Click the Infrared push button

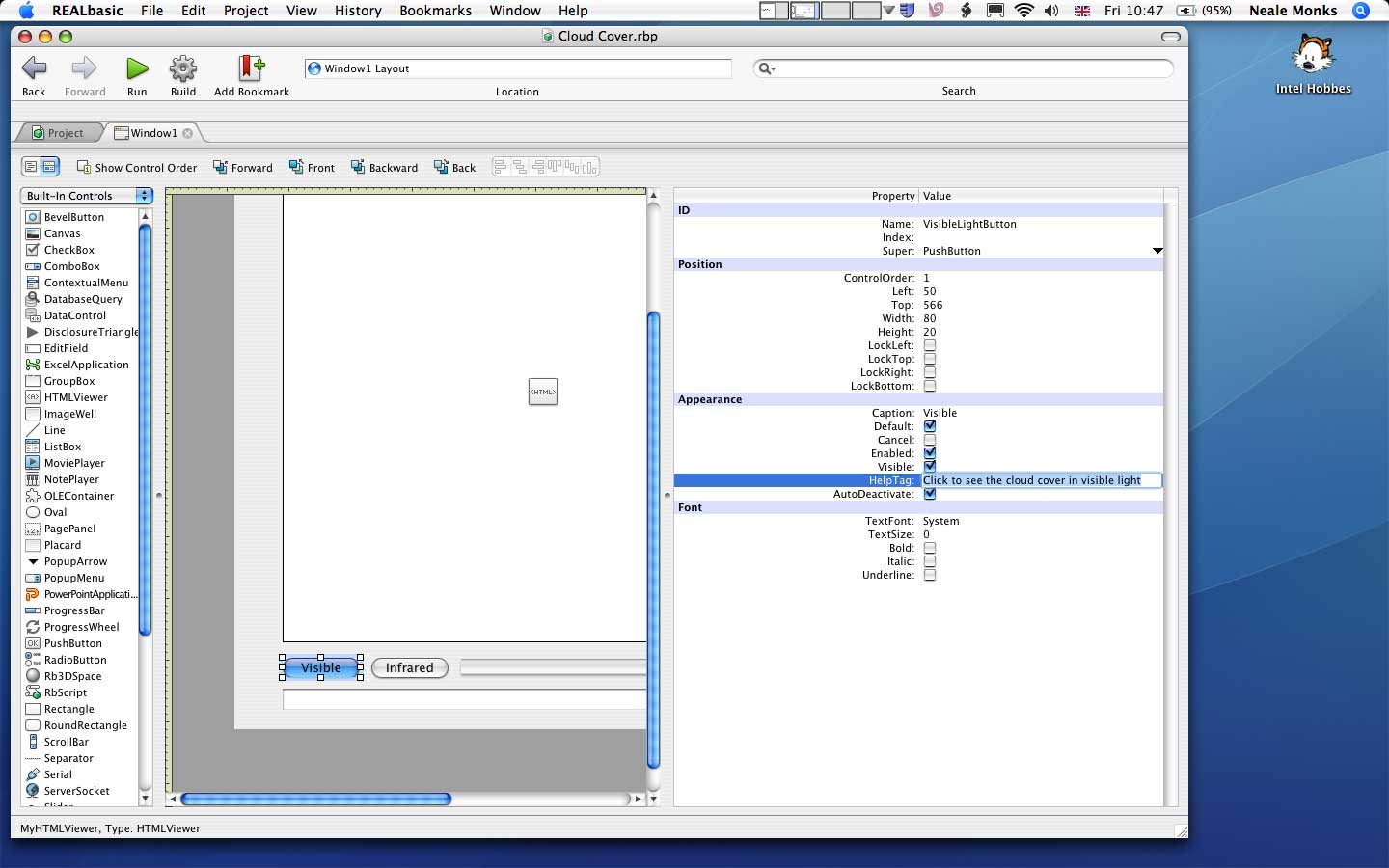[410, 667]
